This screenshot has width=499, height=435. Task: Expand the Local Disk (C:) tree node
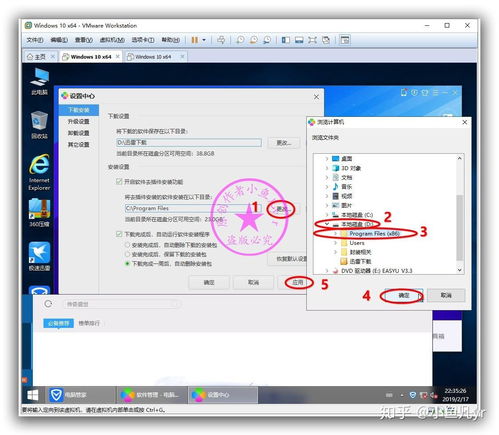tap(327, 215)
